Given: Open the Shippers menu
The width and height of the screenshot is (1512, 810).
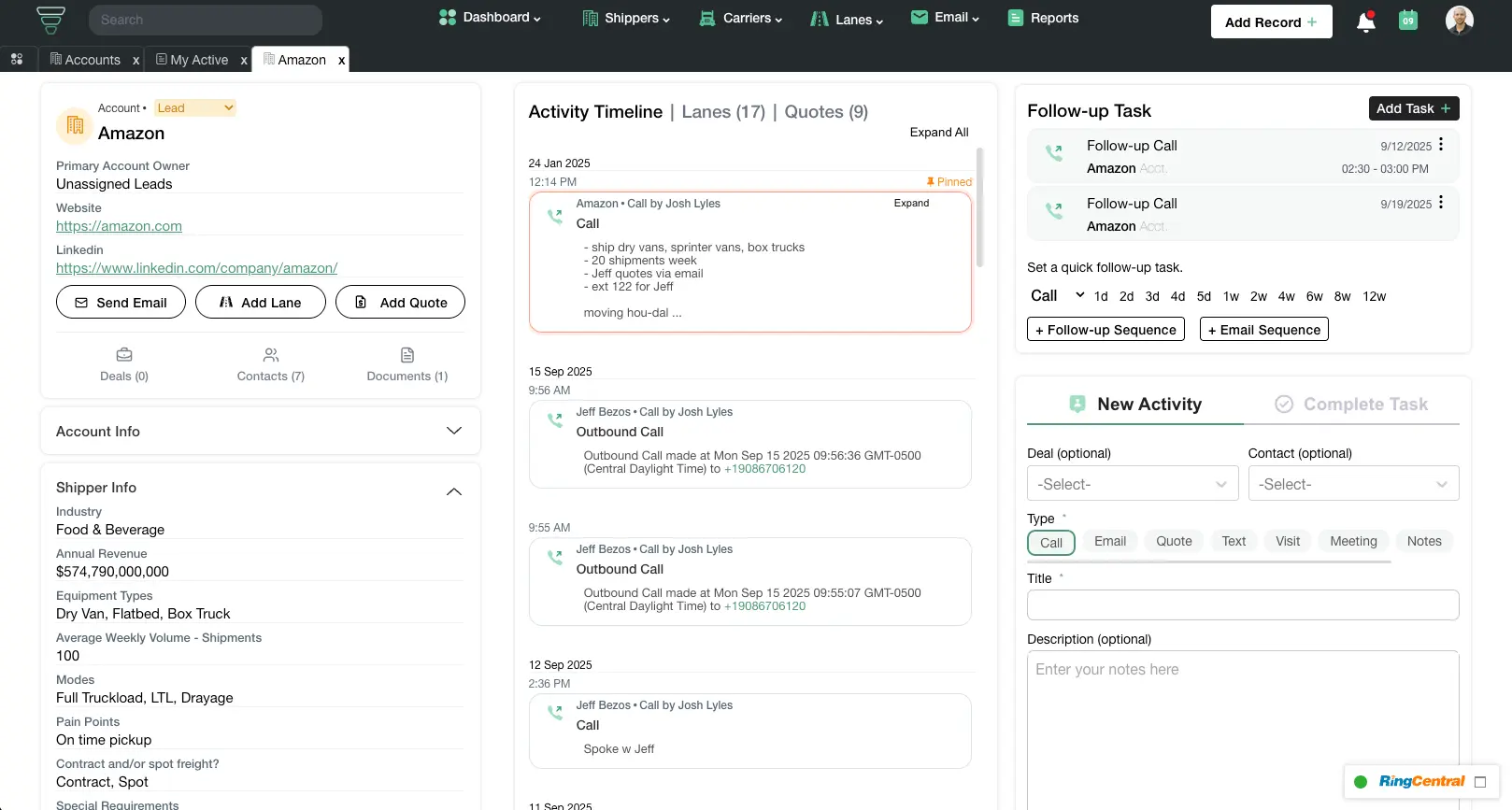Looking at the screenshot, I should (626, 19).
